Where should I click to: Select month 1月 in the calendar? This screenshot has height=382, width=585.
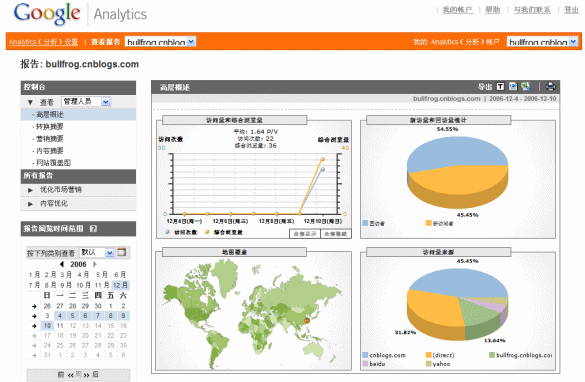pos(34,275)
